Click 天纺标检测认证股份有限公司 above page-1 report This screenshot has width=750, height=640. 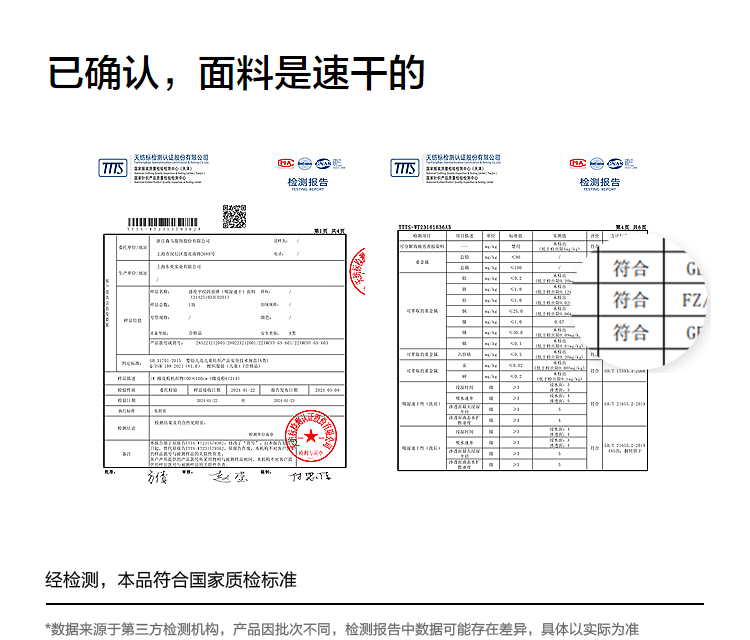coord(171,157)
